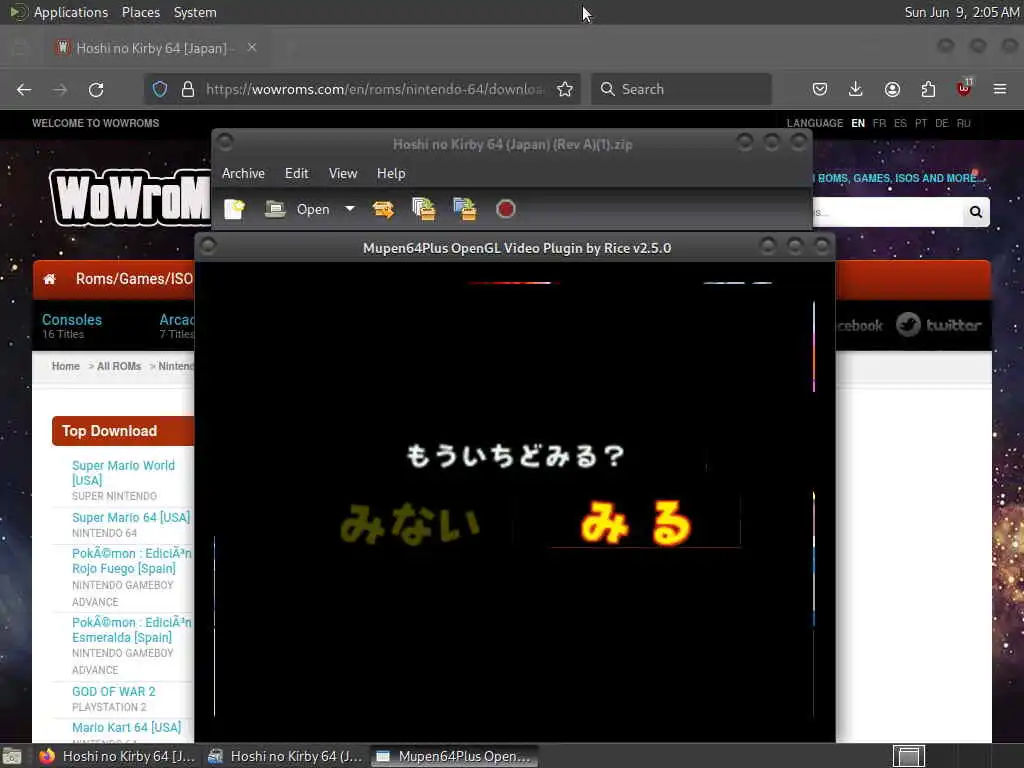Click padlock site info icon

[x=188, y=89]
